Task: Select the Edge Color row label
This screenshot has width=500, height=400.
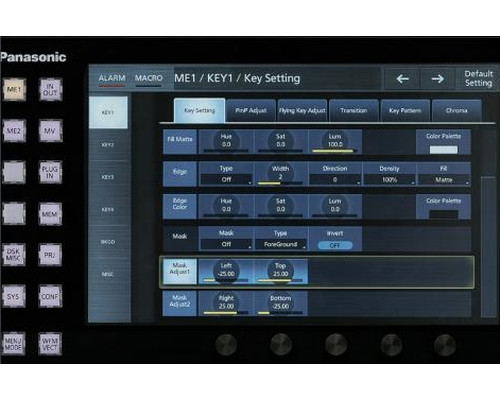Action: tap(180, 206)
